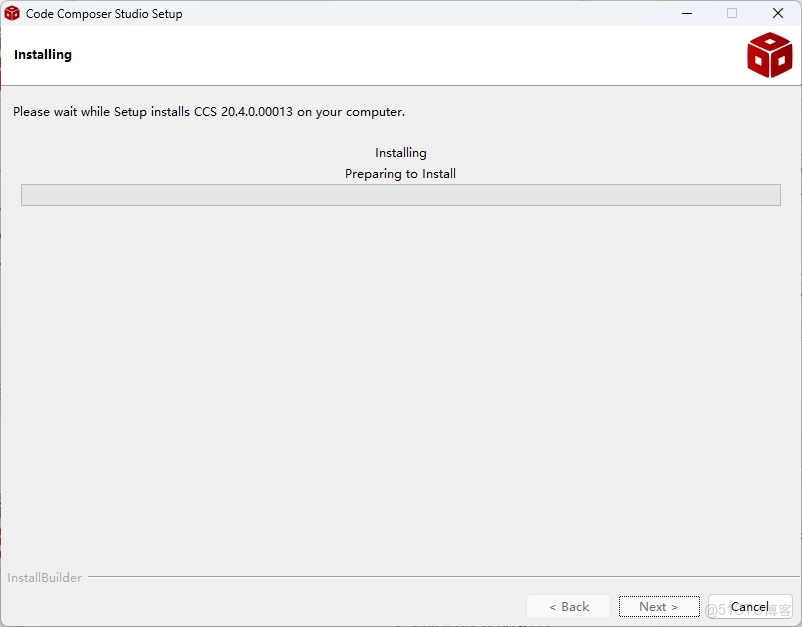Click the centered 'Installing' status label

[400, 153]
